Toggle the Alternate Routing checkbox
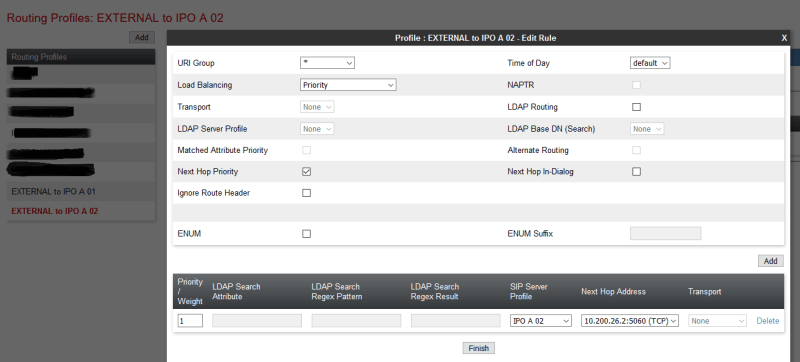This screenshot has height=362, width=800. point(636,150)
